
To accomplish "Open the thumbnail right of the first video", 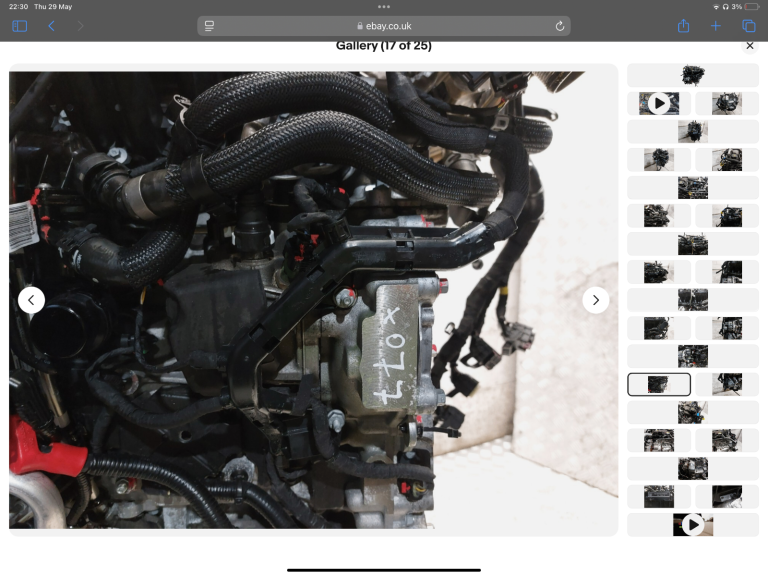I will tap(726, 103).
